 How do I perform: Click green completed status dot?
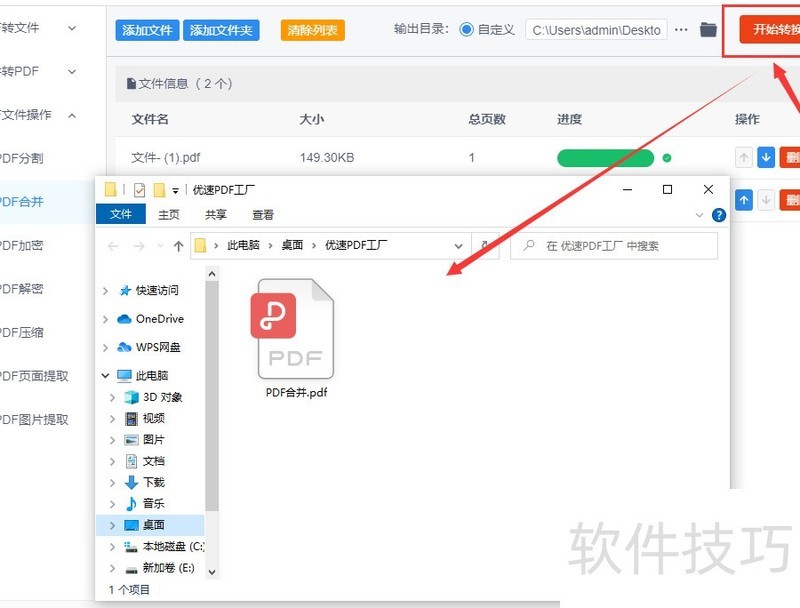pyautogui.click(x=666, y=158)
